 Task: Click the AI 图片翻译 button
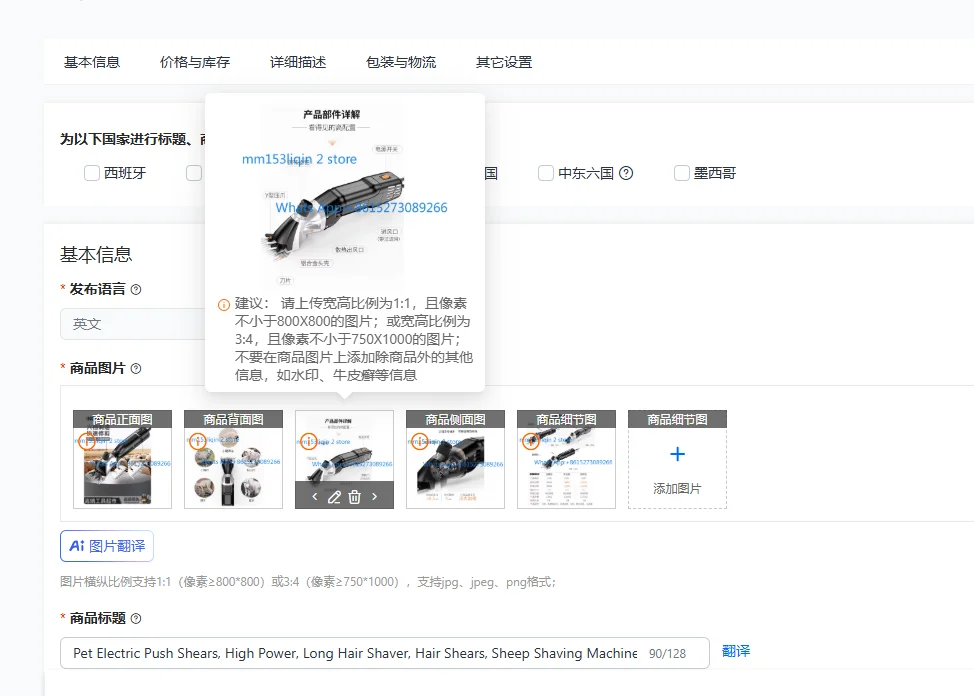pos(107,546)
